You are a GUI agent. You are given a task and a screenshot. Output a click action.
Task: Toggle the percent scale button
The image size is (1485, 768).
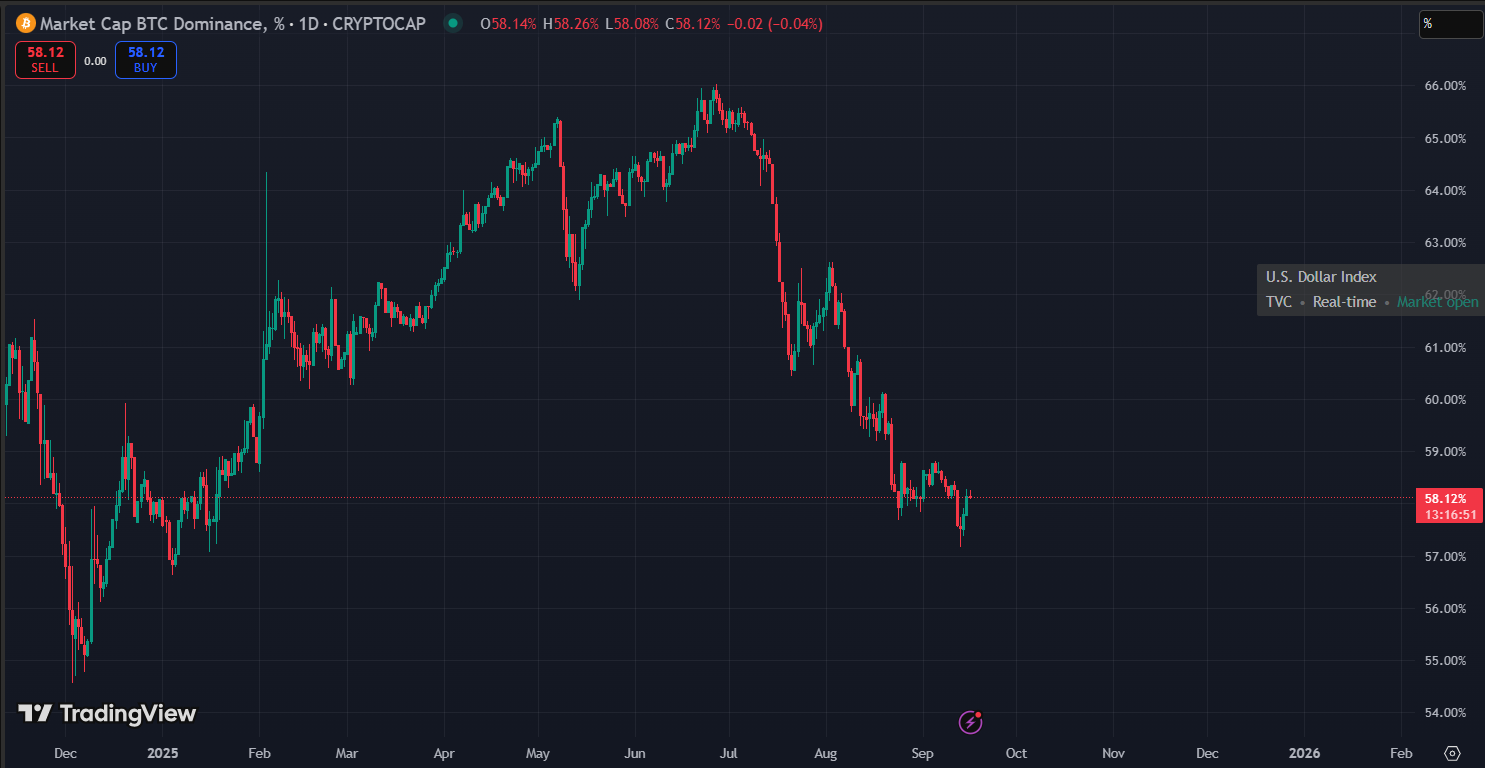point(1450,24)
